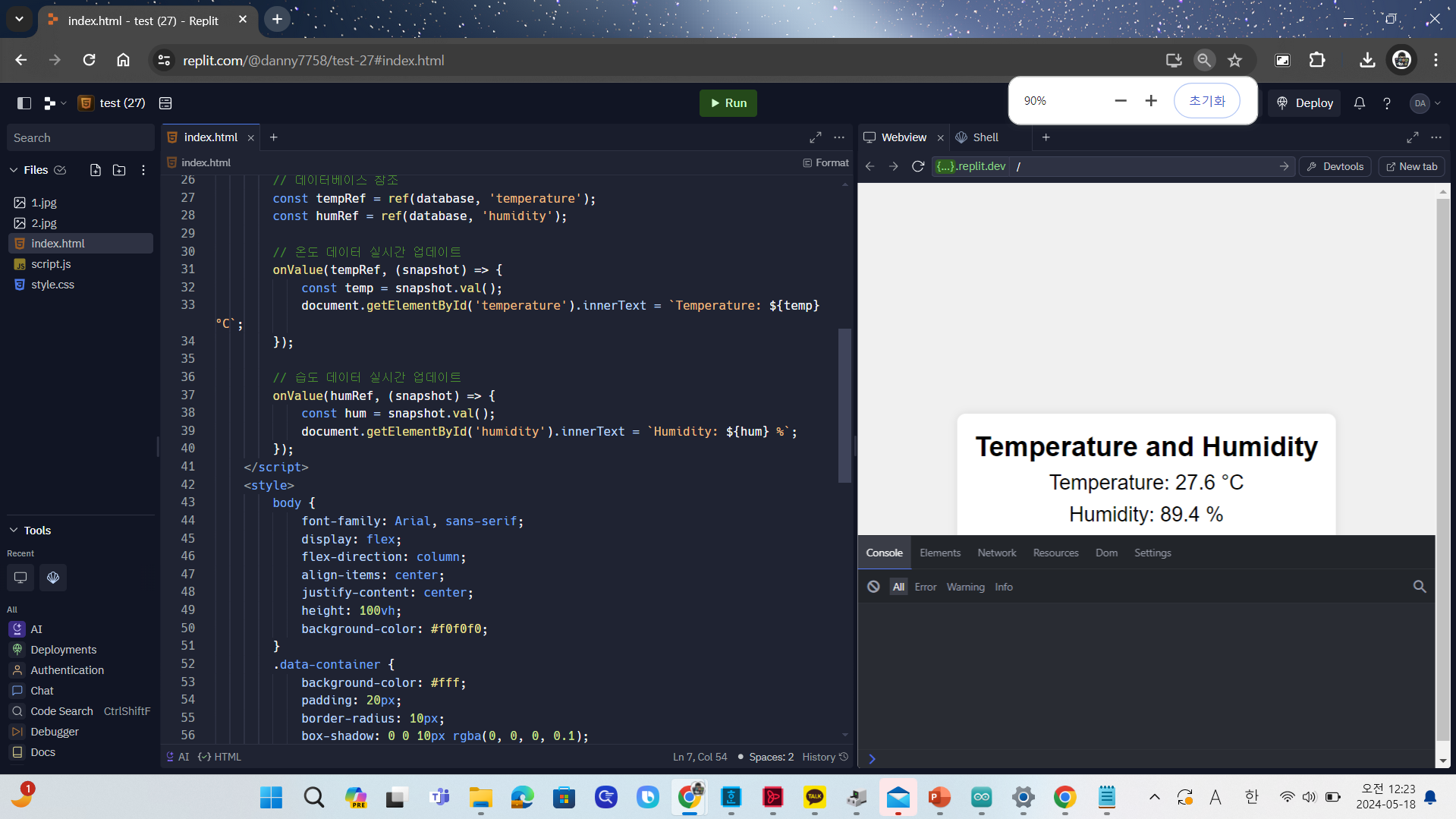Reset zoom with the 초기화 button
The width and height of the screenshot is (1456, 819).
[x=1206, y=100]
